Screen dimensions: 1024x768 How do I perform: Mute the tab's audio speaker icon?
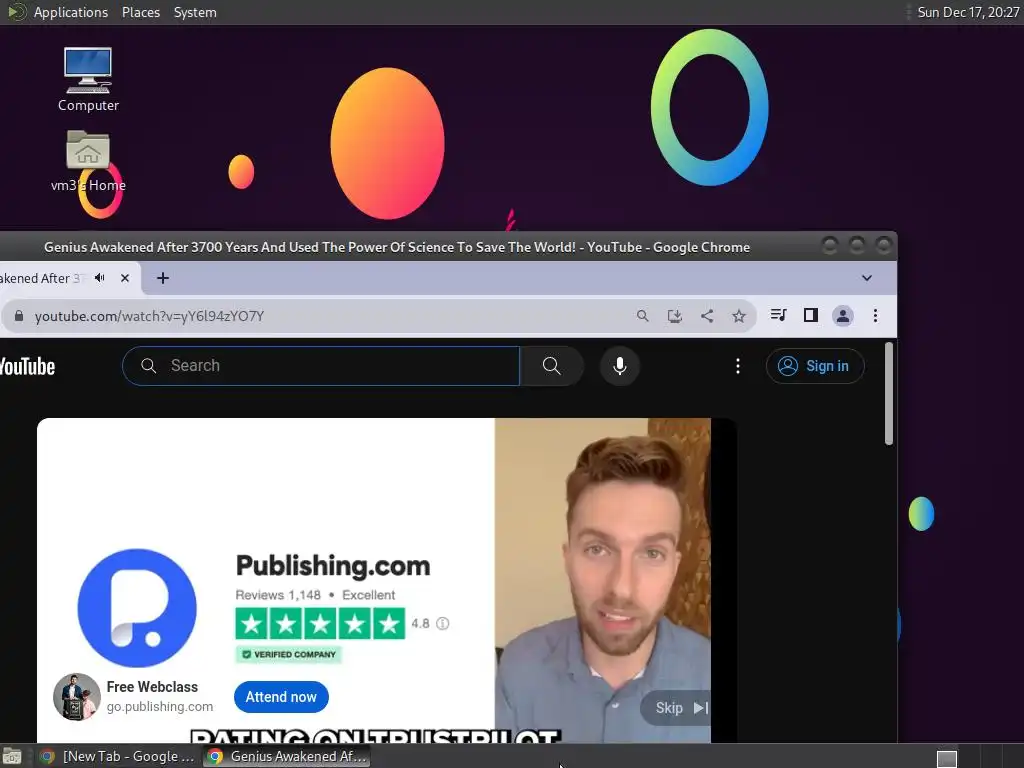(x=99, y=278)
